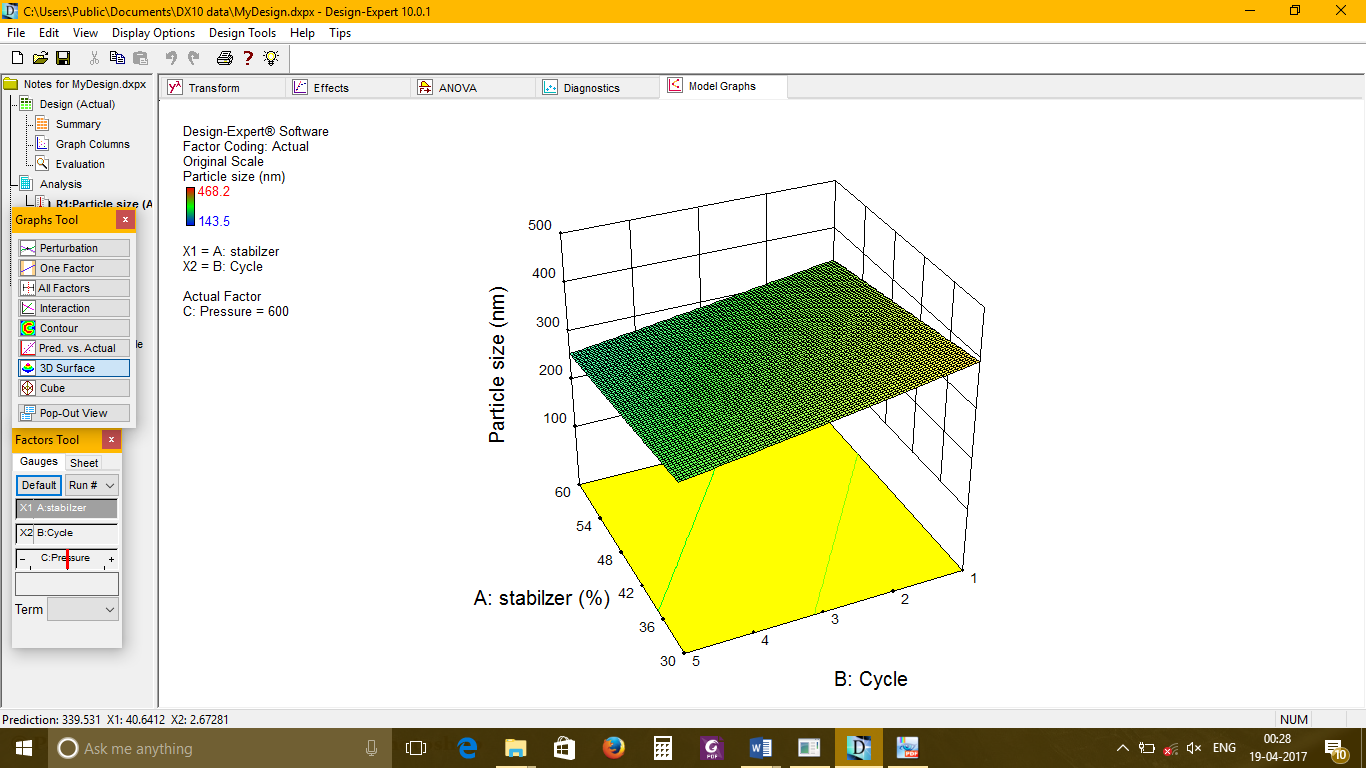Create new design with blank page icon
Viewport: 1366px width, 768px height.
tap(17, 58)
